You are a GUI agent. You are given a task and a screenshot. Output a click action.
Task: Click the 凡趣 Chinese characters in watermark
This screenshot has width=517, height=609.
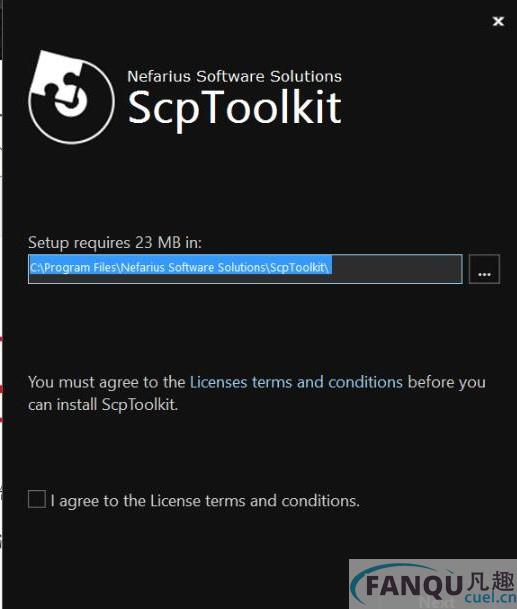pos(490,581)
